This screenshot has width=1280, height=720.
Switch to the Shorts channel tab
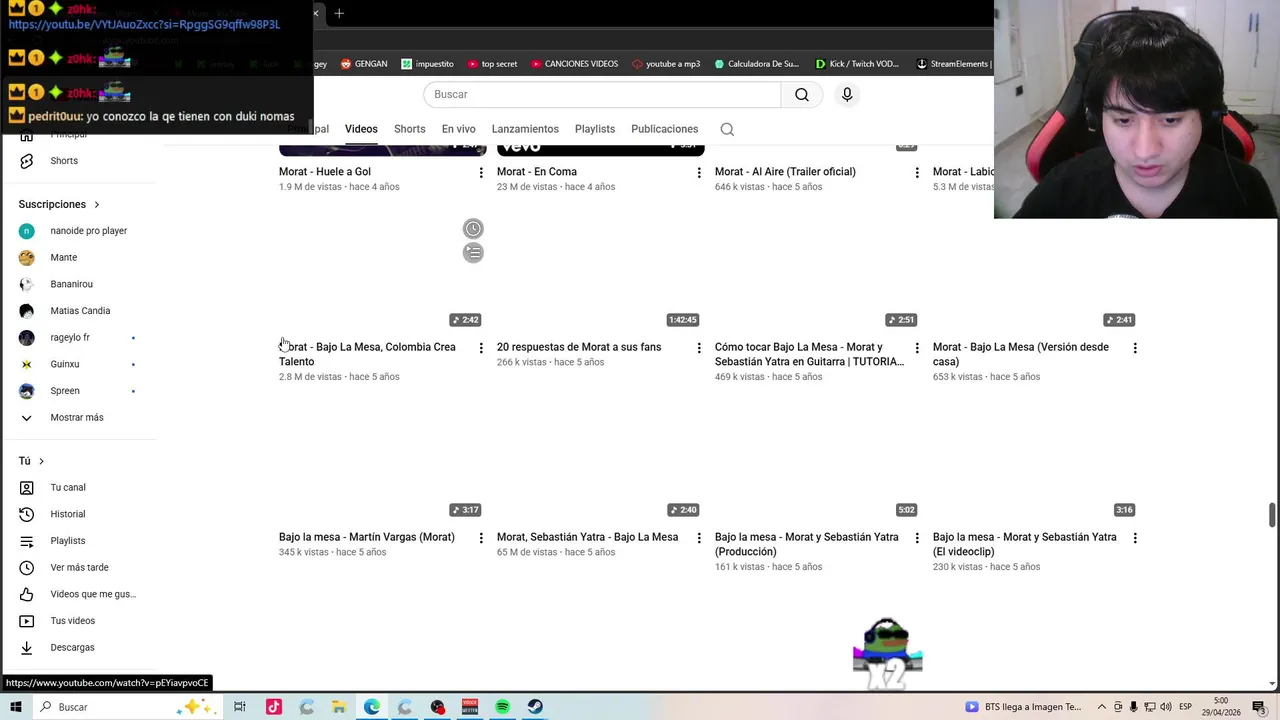click(409, 129)
